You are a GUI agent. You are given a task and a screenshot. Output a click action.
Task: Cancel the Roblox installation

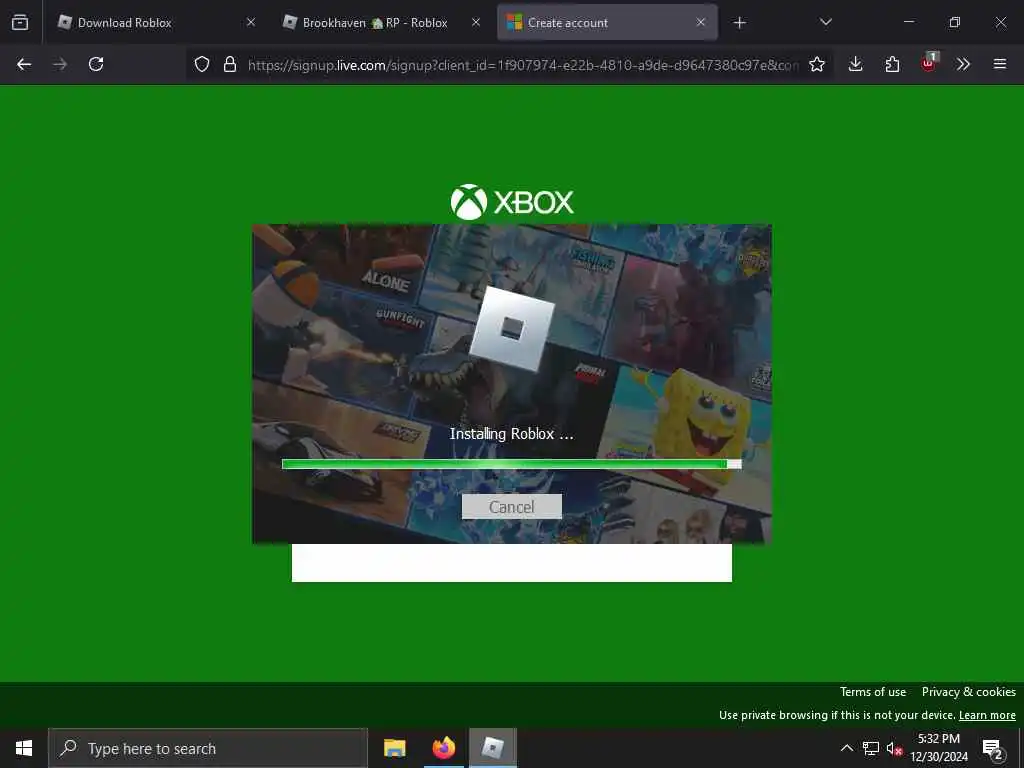[511, 507]
